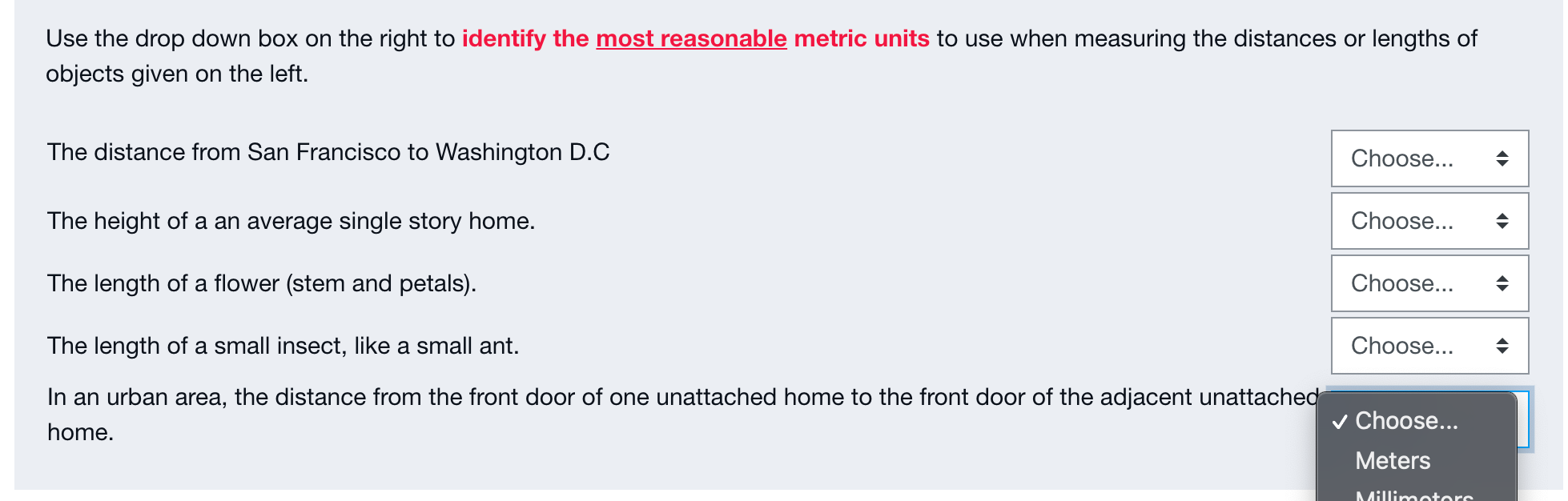Select Meters from the open dropdown menu

1393,460
